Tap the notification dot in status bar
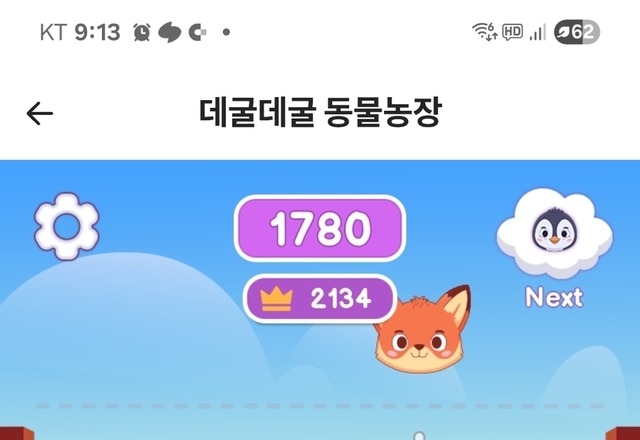The image size is (640, 440). [x=227, y=32]
